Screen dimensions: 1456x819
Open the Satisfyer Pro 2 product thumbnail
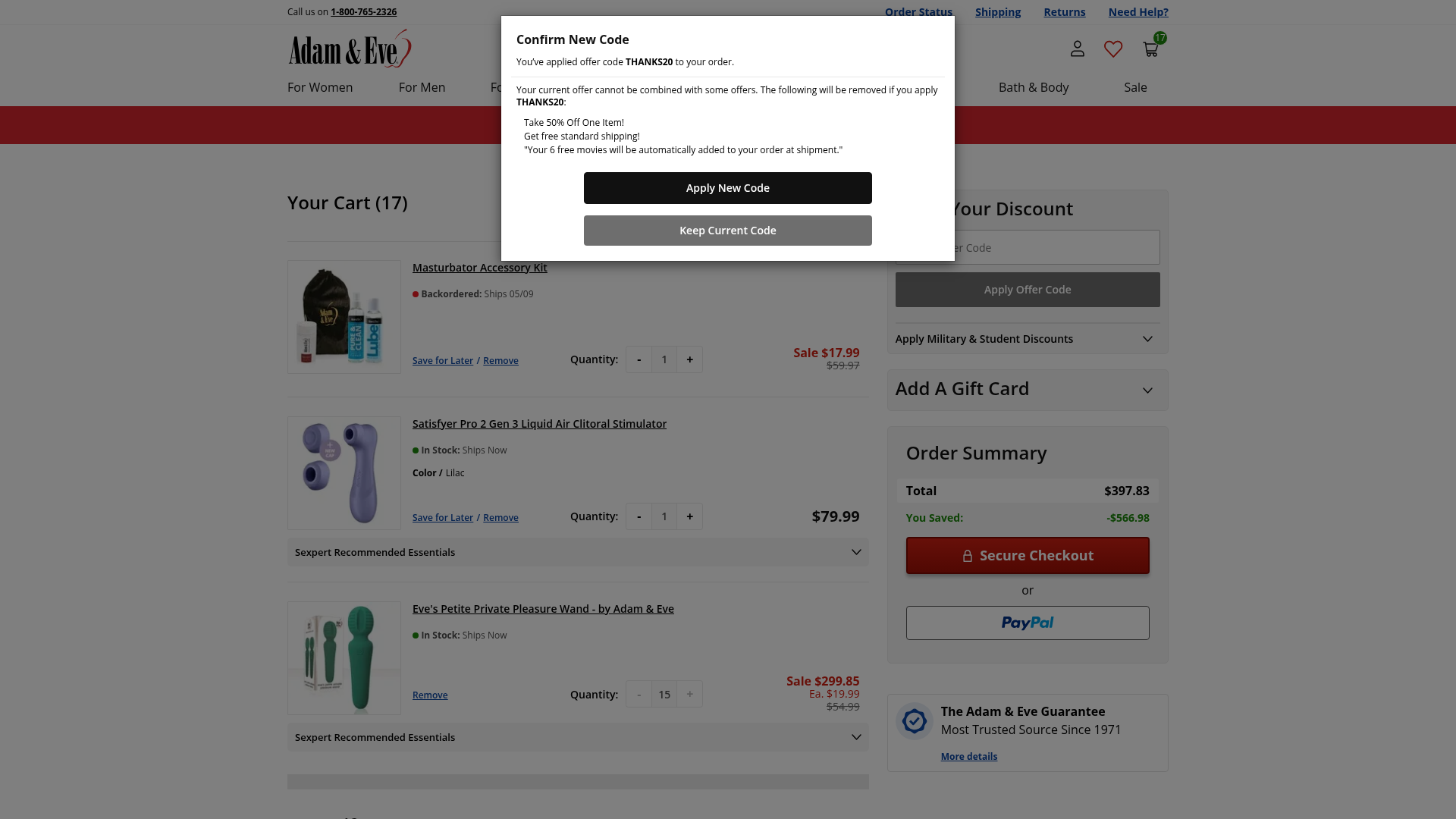tap(344, 473)
